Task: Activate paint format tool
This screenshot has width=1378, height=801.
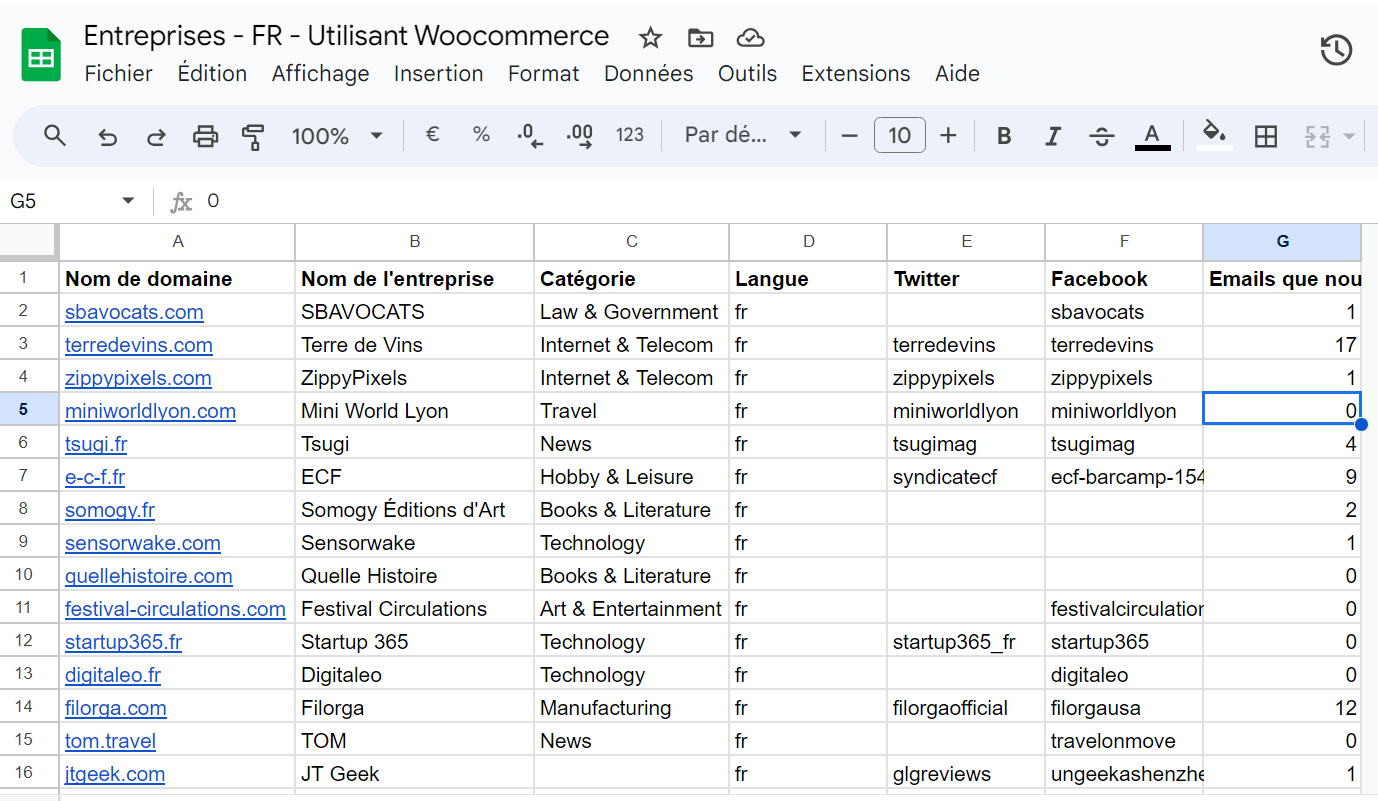Action: [254, 136]
